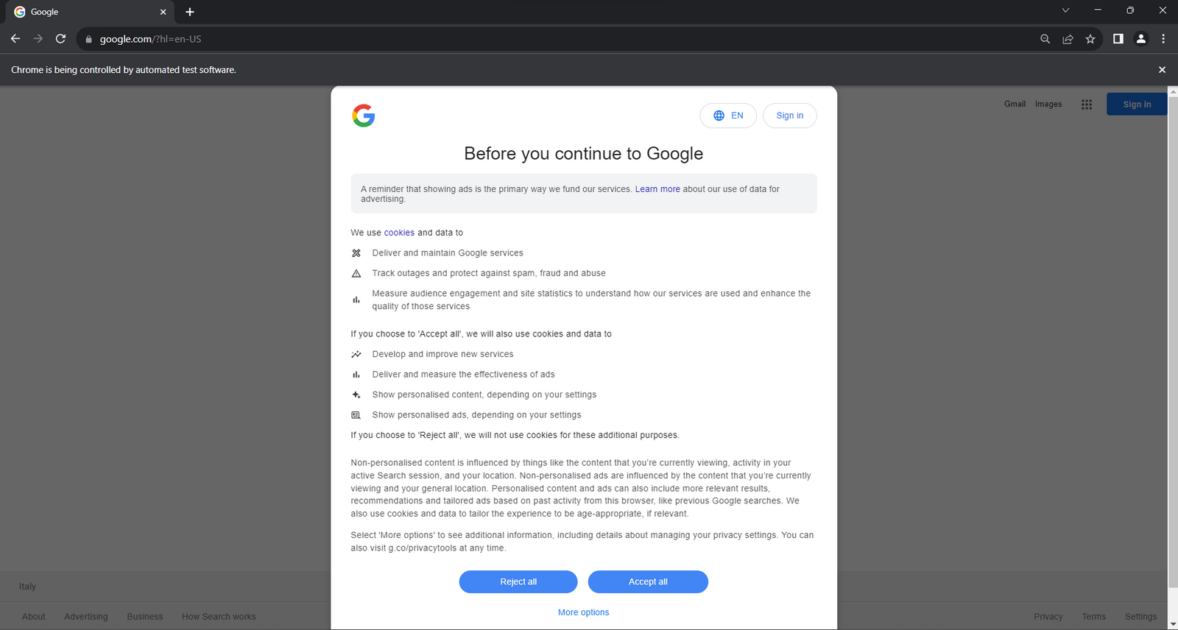1178x630 pixels.
Task: Click the back navigation arrow
Action: tap(15, 39)
